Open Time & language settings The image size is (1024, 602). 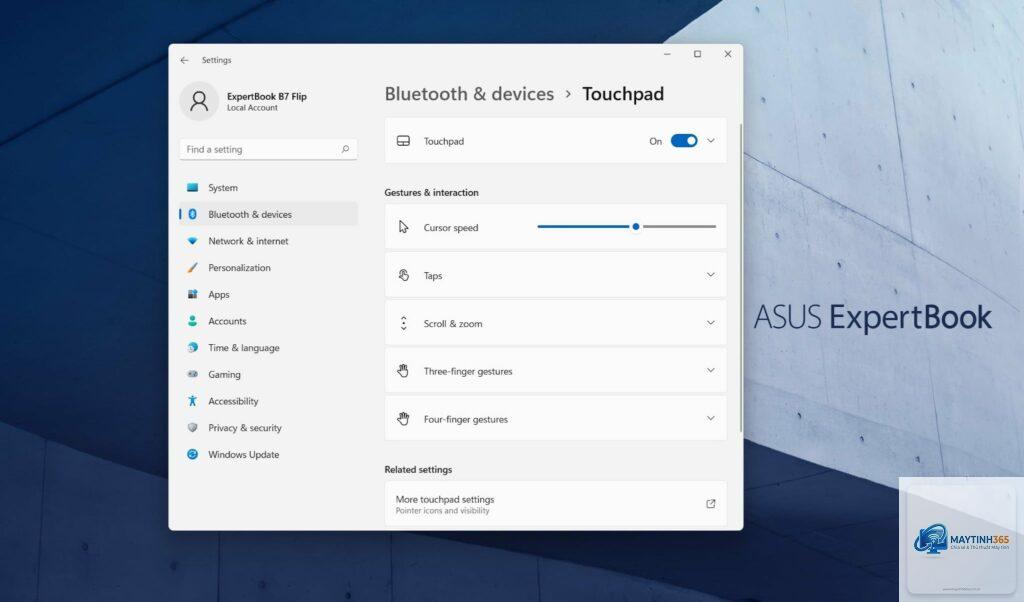[268, 347]
